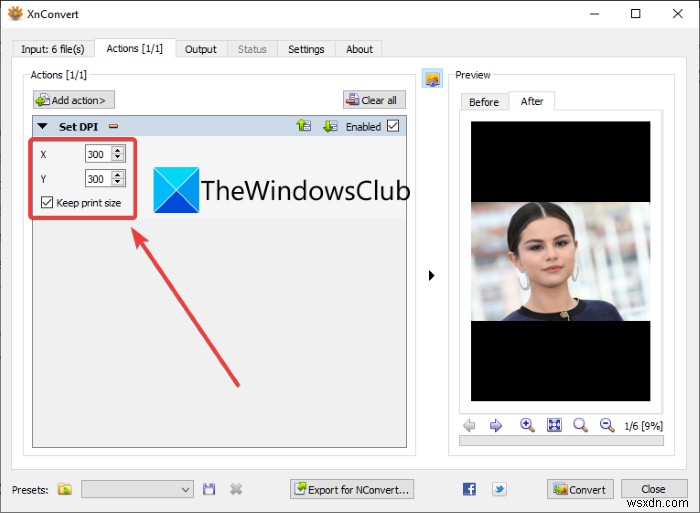Move the Set DPI action down
This screenshot has width=700, height=513.
(x=330, y=126)
